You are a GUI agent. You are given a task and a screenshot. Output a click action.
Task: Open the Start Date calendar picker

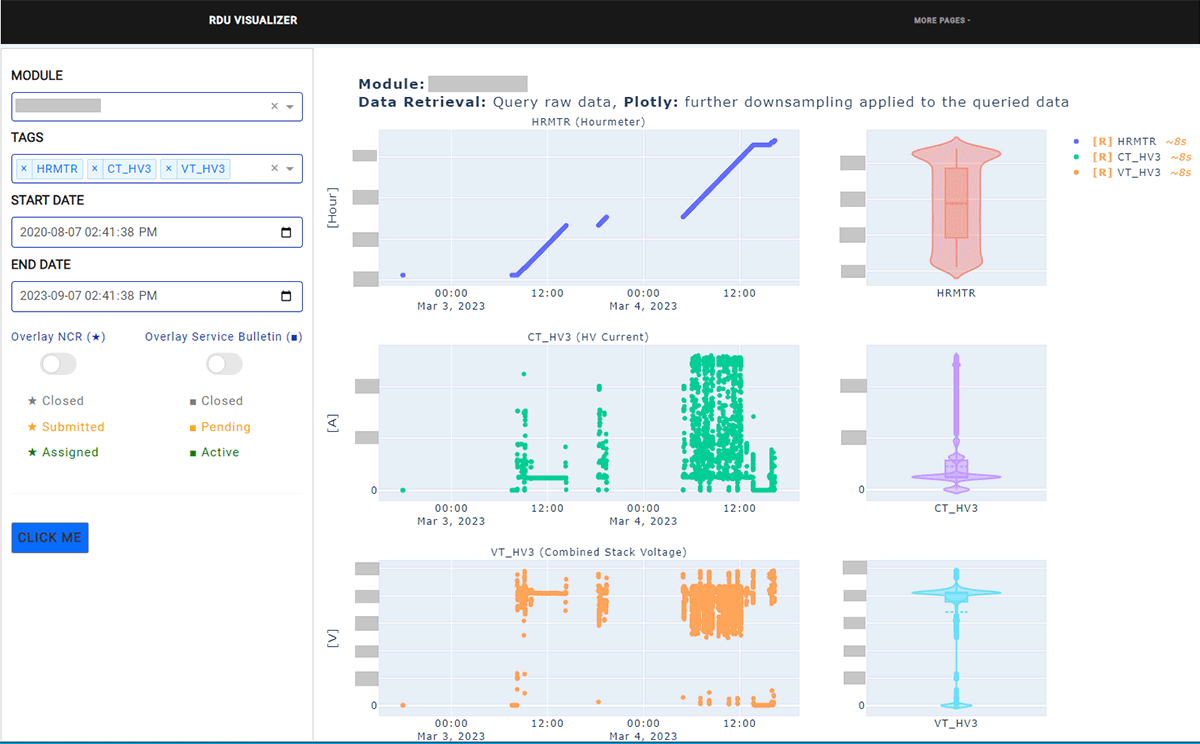(x=286, y=233)
